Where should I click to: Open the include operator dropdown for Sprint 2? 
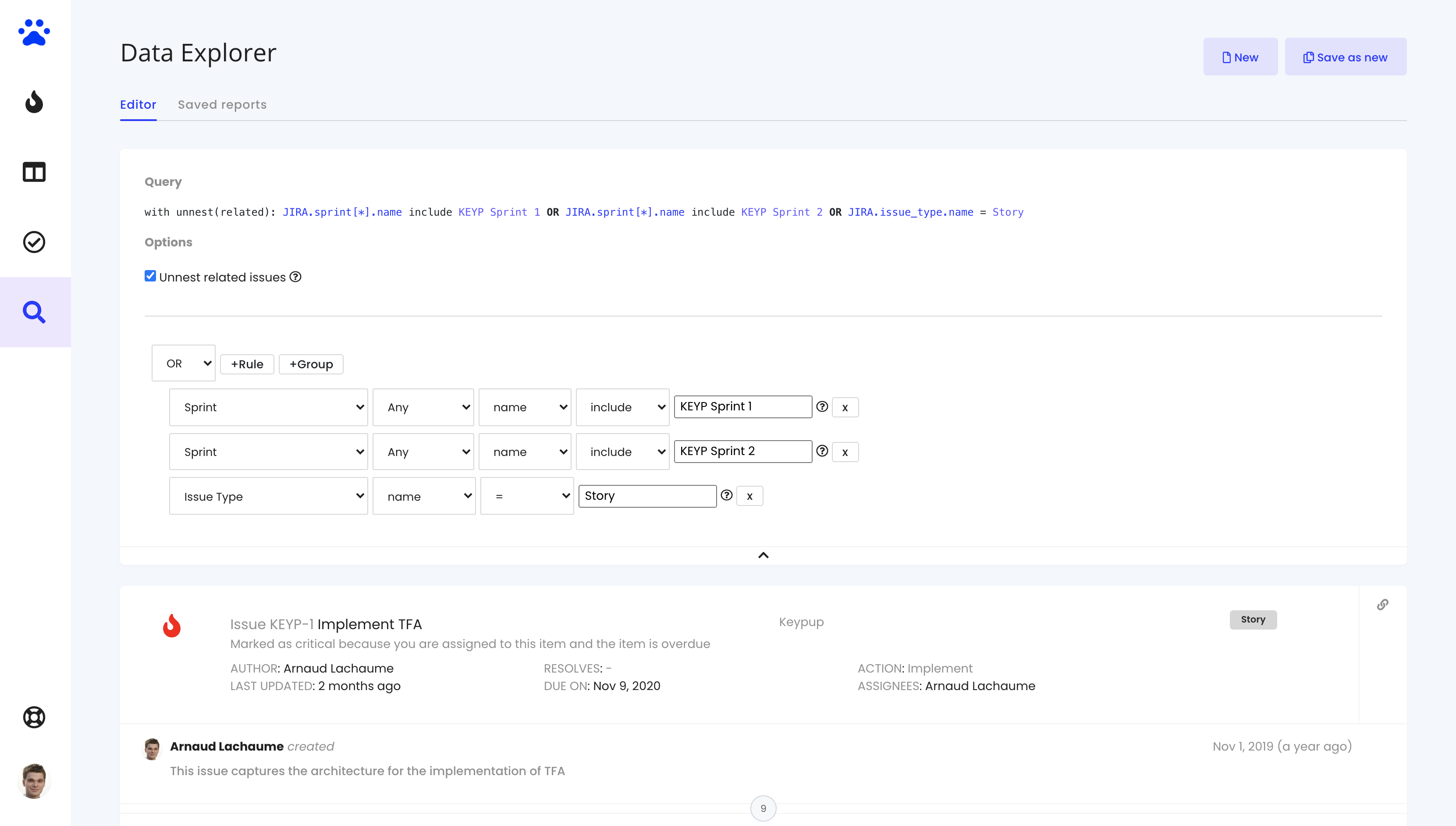(622, 452)
